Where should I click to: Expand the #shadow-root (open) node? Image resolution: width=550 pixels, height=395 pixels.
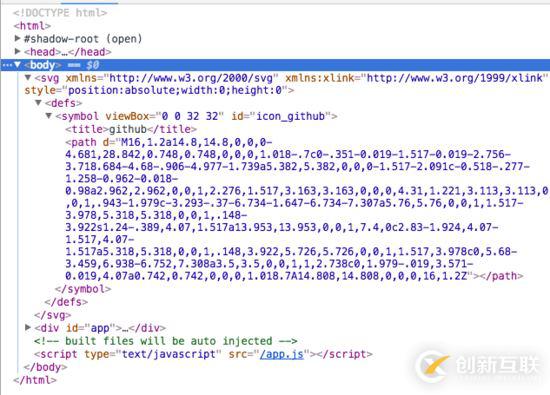click(17, 38)
